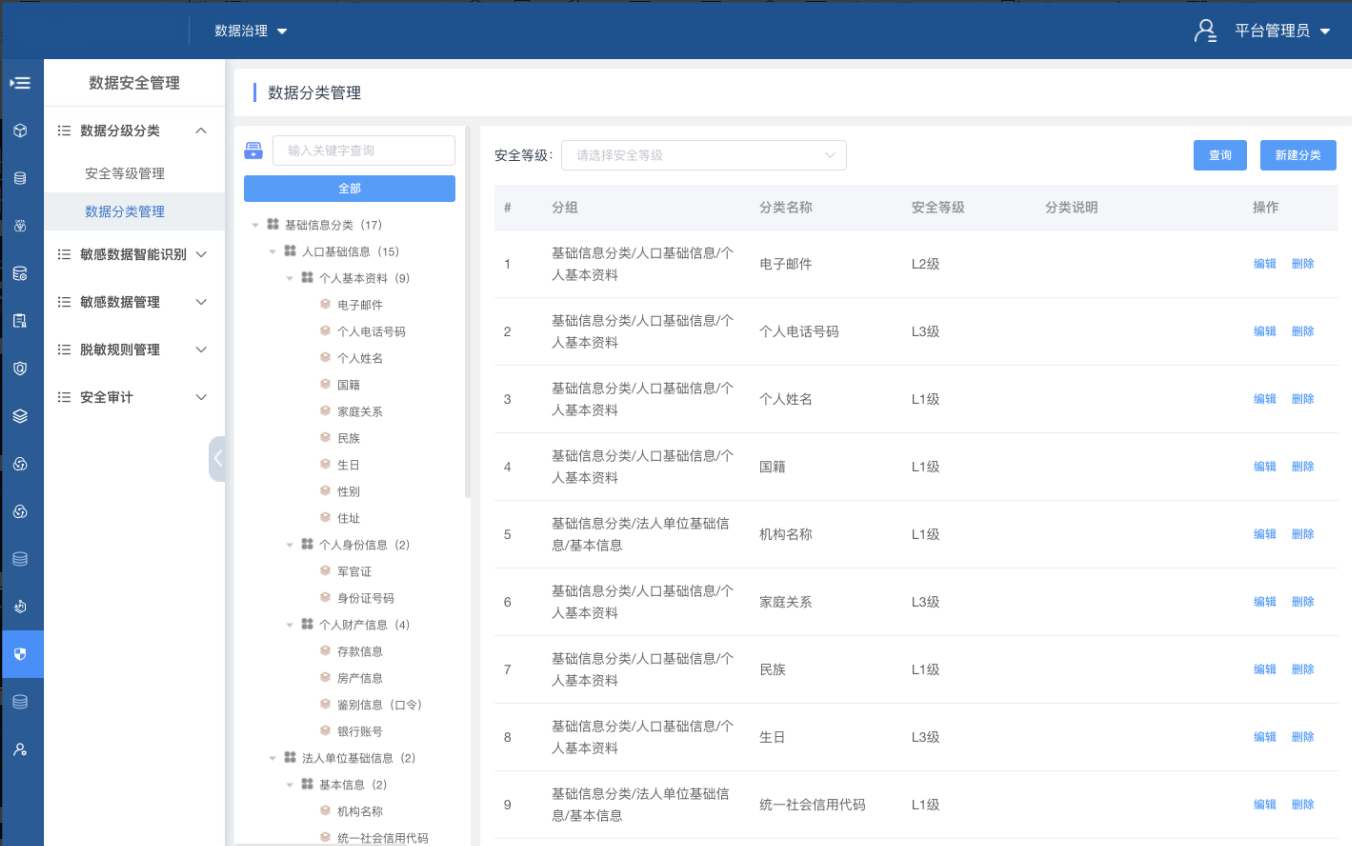Select 性别 in the category tree
The width and height of the screenshot is (1352, 846).
click(x=348, y=492)
